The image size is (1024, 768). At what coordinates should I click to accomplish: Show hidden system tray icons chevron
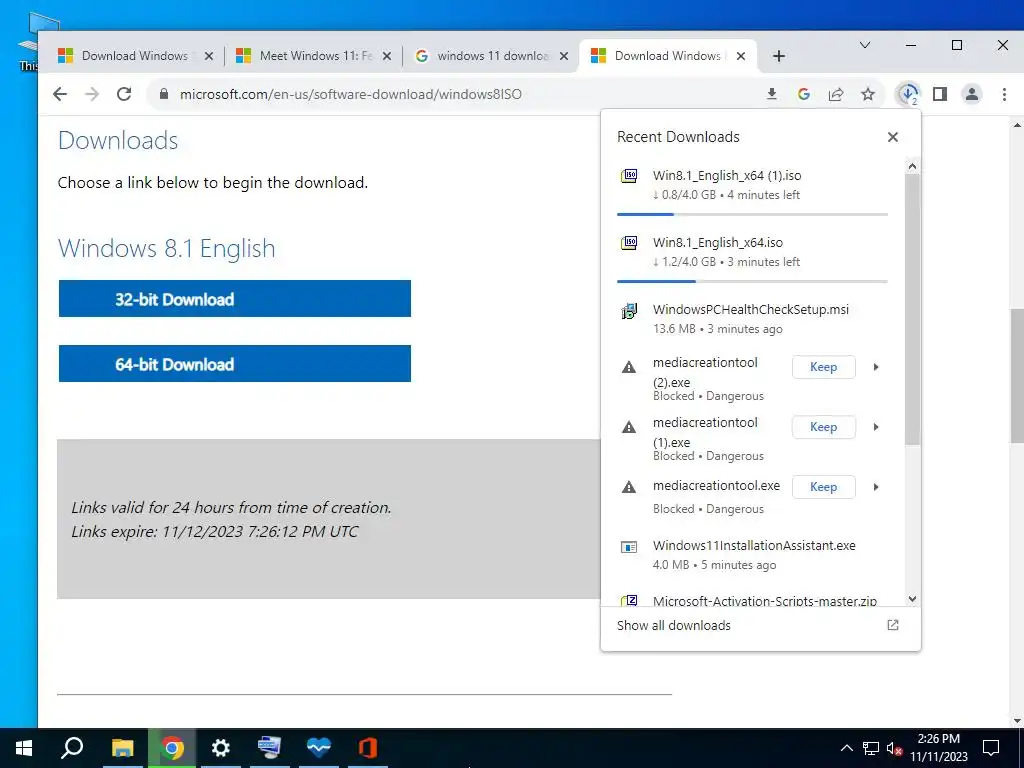click(x=846, y=748)
